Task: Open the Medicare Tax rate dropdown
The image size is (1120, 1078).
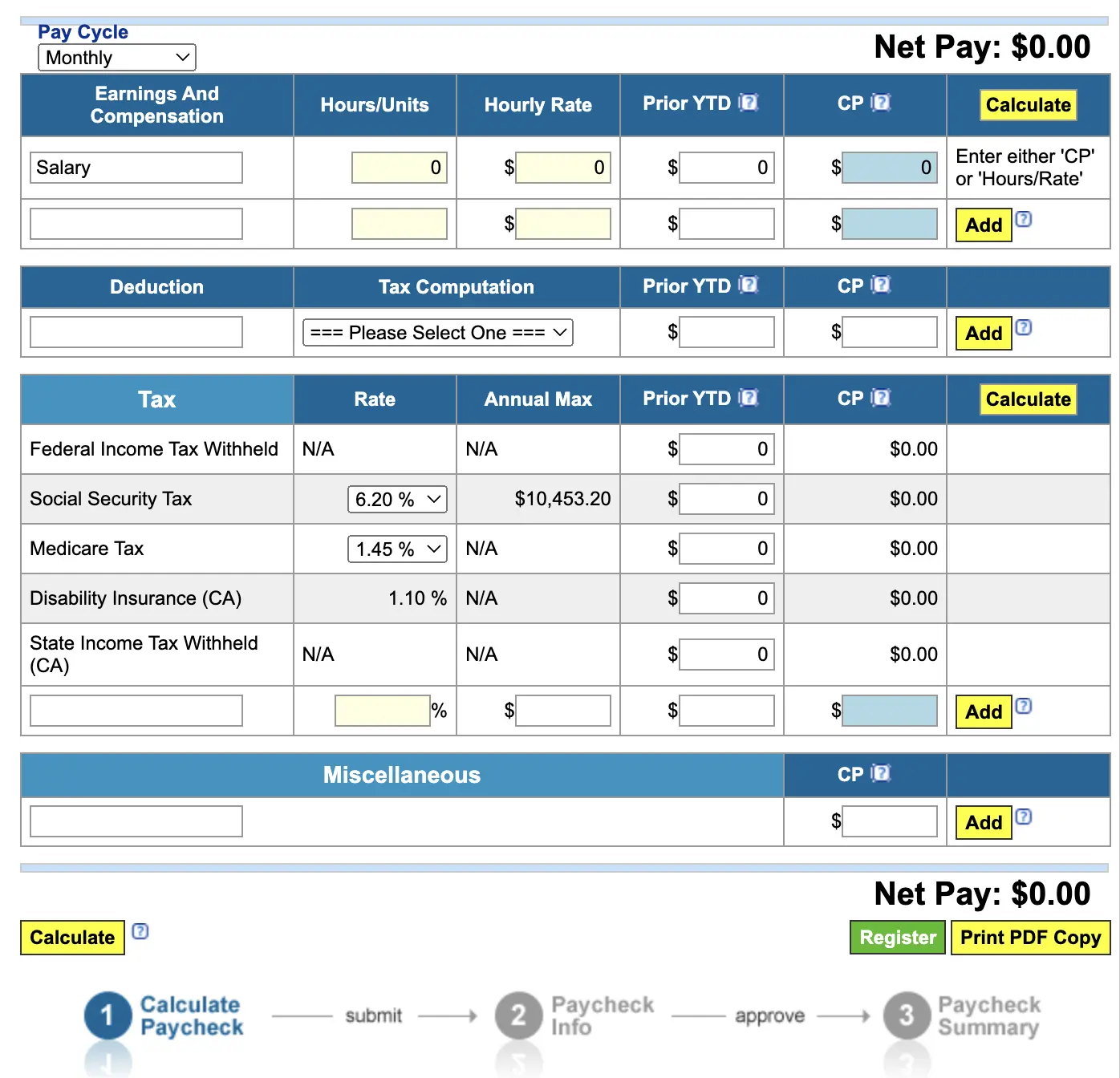Action: point(396,549)
